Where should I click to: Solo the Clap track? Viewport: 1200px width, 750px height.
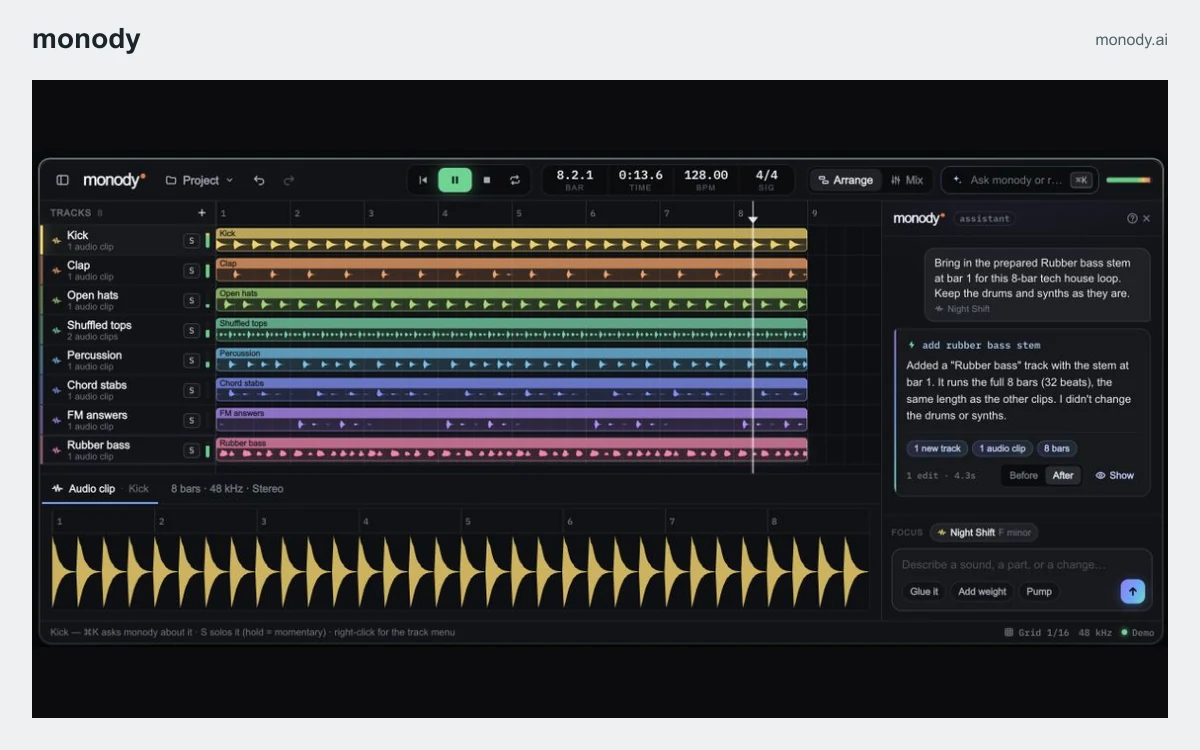tap(190, 270)
